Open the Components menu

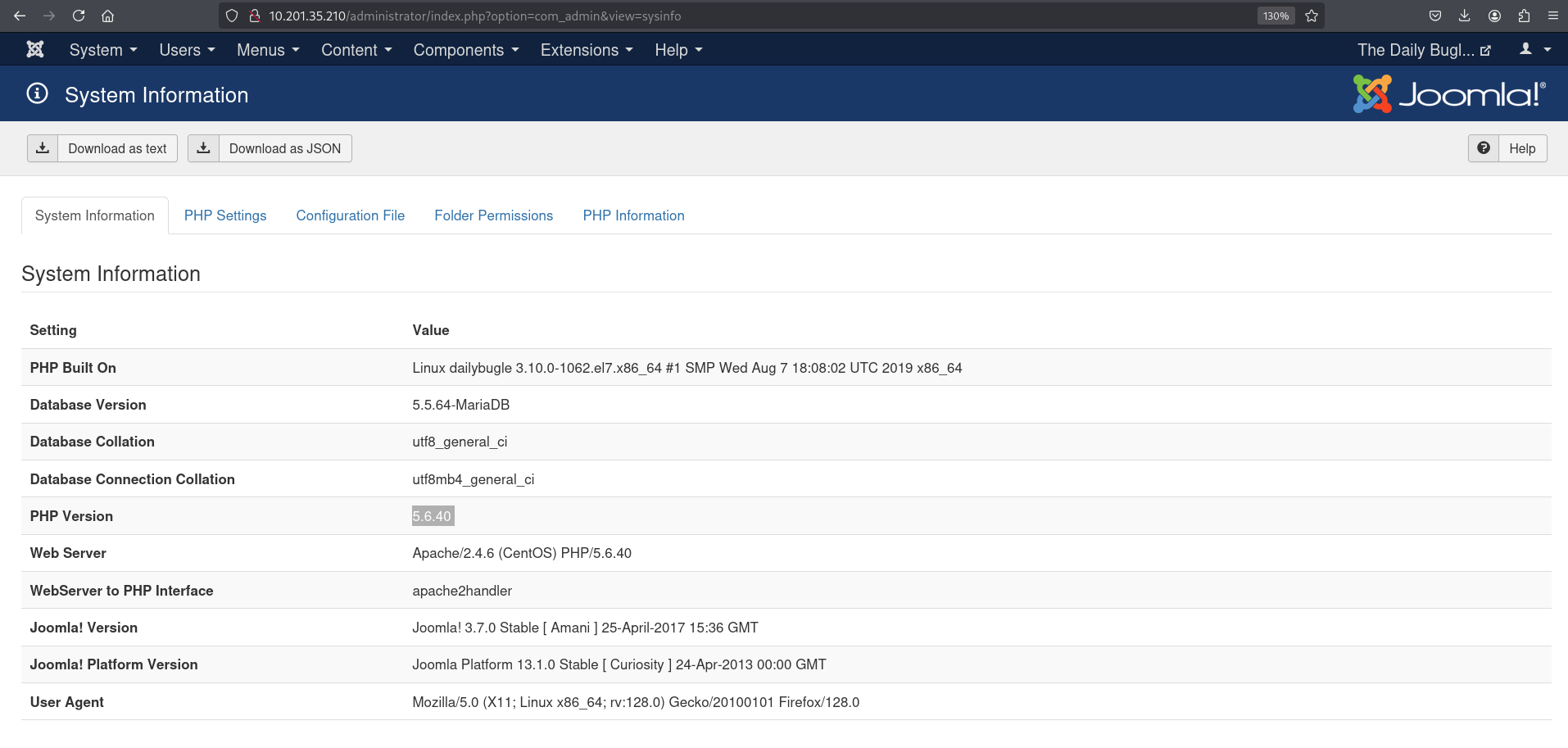466,50
